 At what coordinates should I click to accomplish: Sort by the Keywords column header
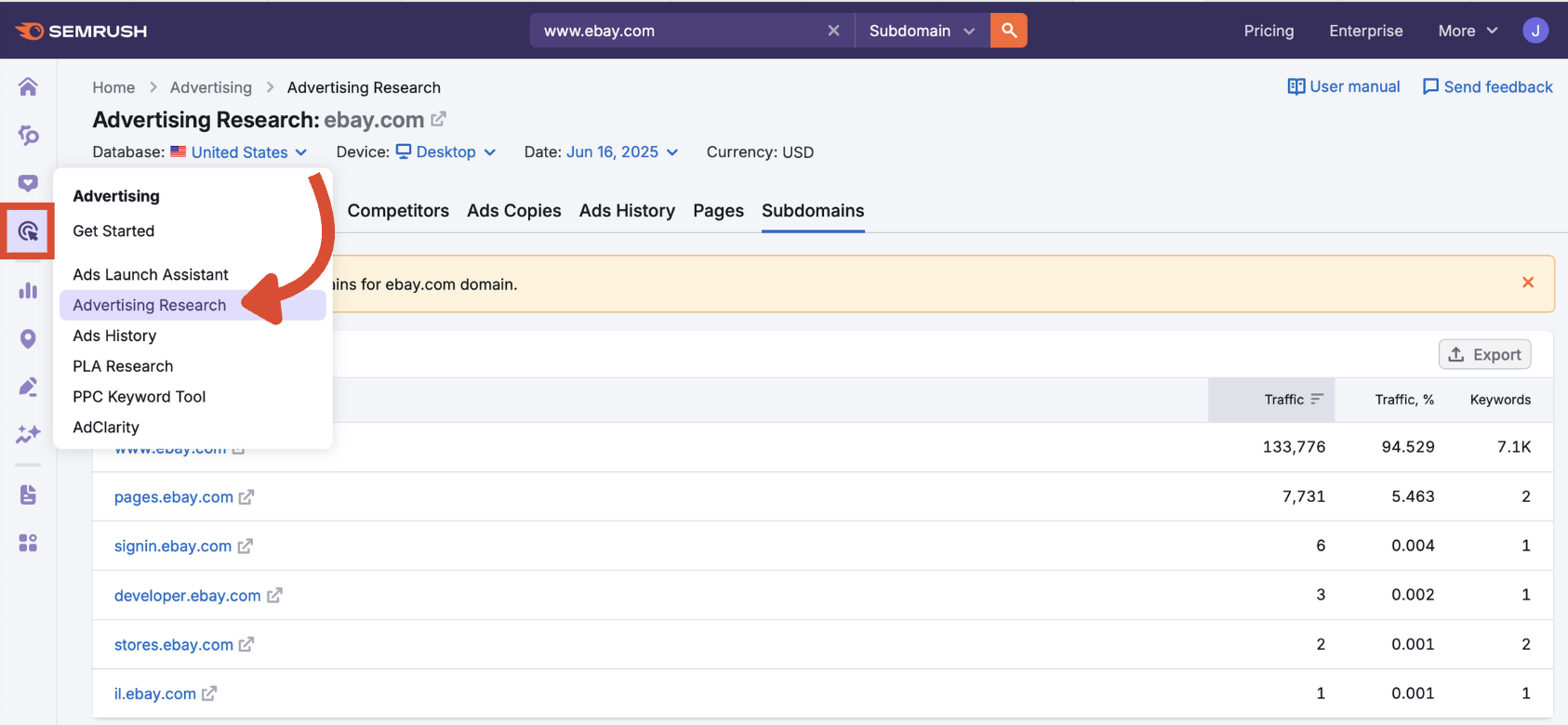pos(1500,400)
